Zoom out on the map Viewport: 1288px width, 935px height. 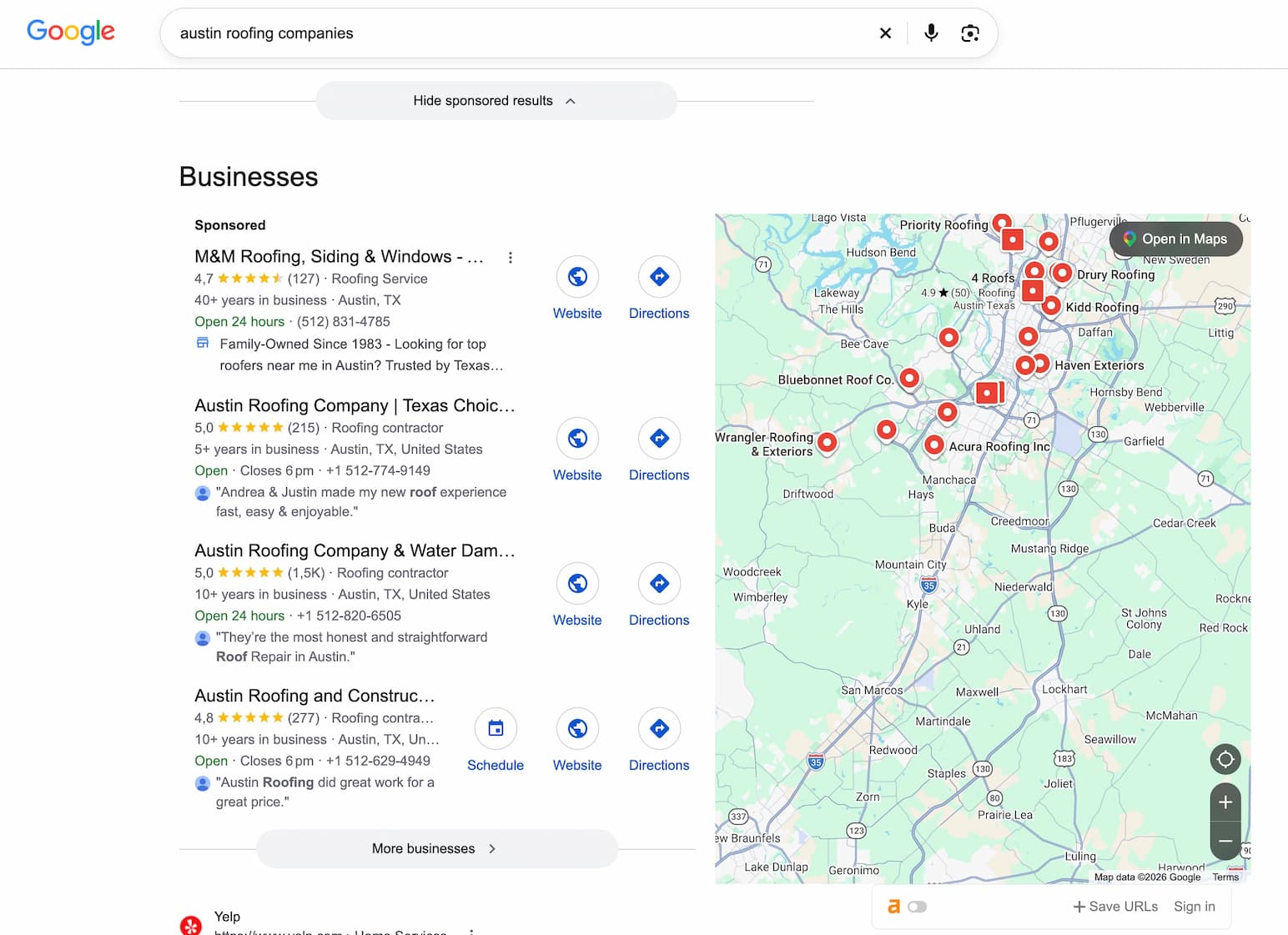pyautogui.click(x=1225, y=841)
